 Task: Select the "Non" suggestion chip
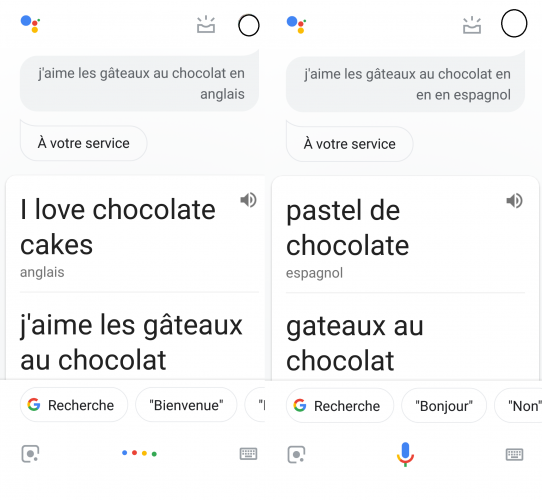pos(519,406)
